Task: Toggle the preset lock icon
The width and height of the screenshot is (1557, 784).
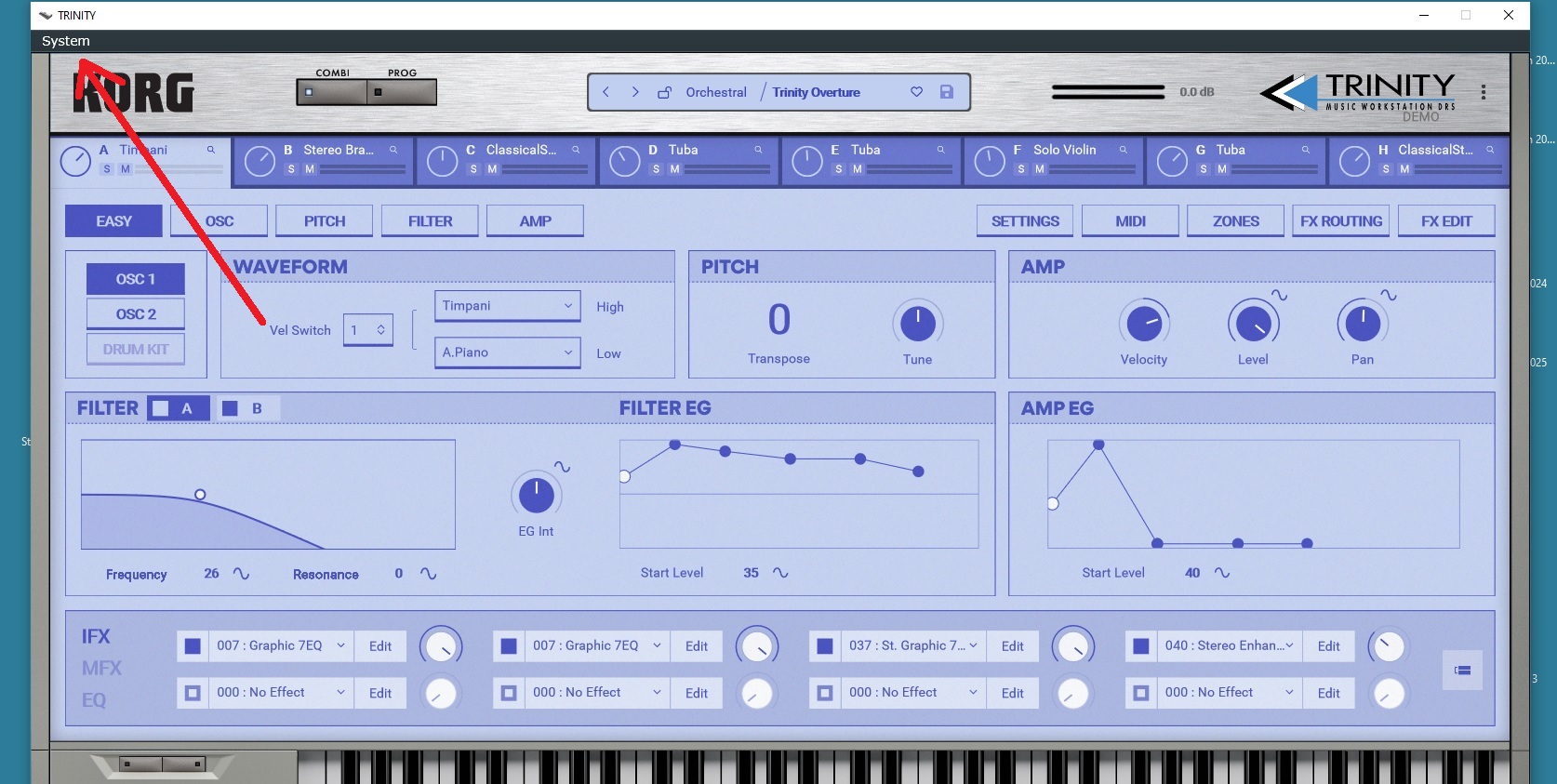Action: (664, 92)
